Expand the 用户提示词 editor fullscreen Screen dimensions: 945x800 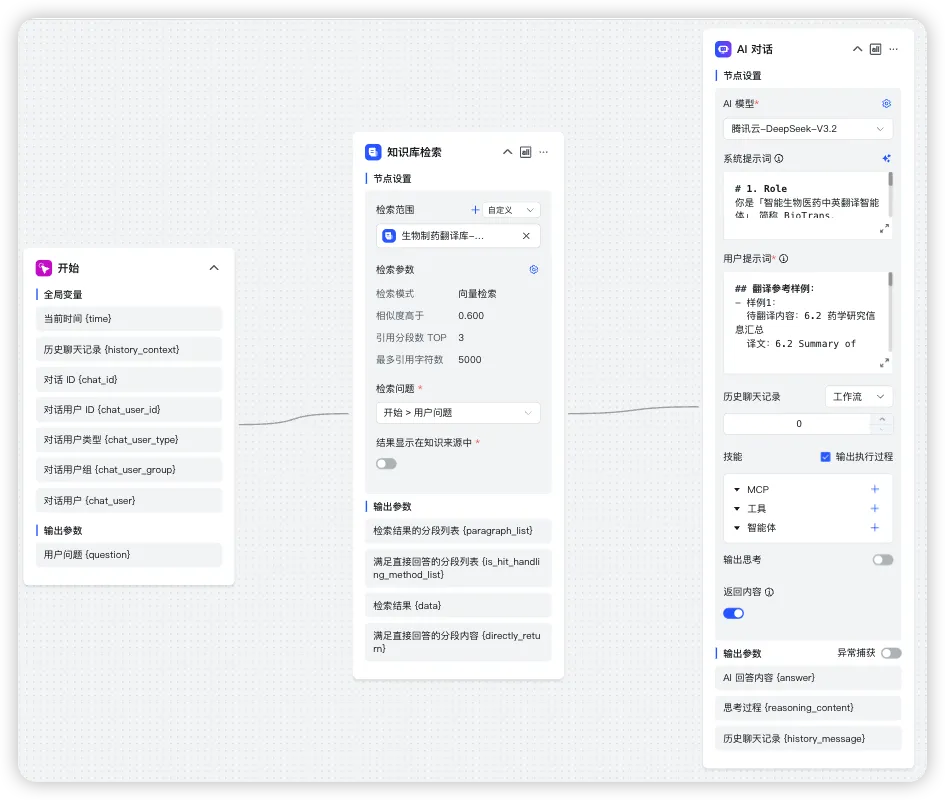point(884,363)
